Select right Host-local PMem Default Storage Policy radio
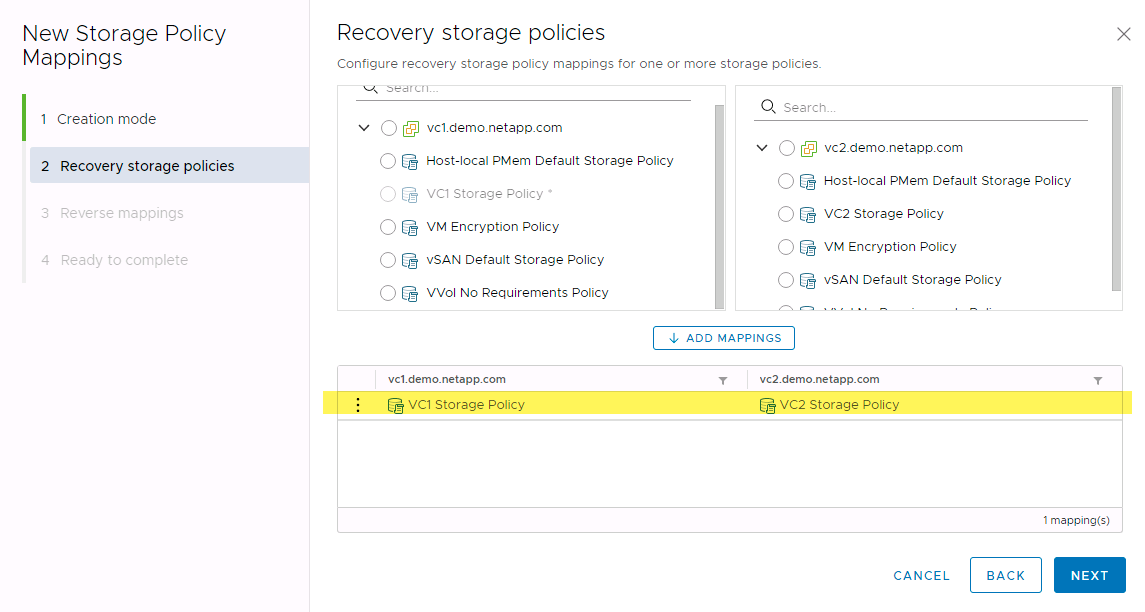Screen dimensions: 1145x612 point(786,181)
